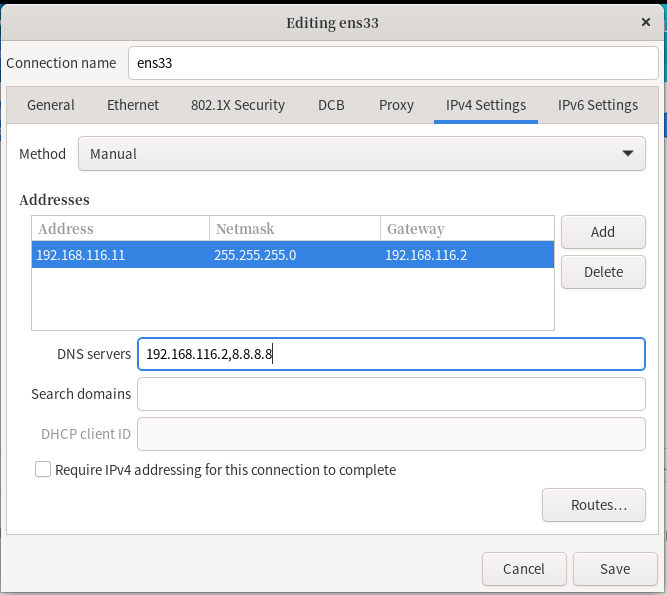This screenshot has height=595, width=667.
Task: Go to the 802.1X Security tab
Action: [238, 105]
